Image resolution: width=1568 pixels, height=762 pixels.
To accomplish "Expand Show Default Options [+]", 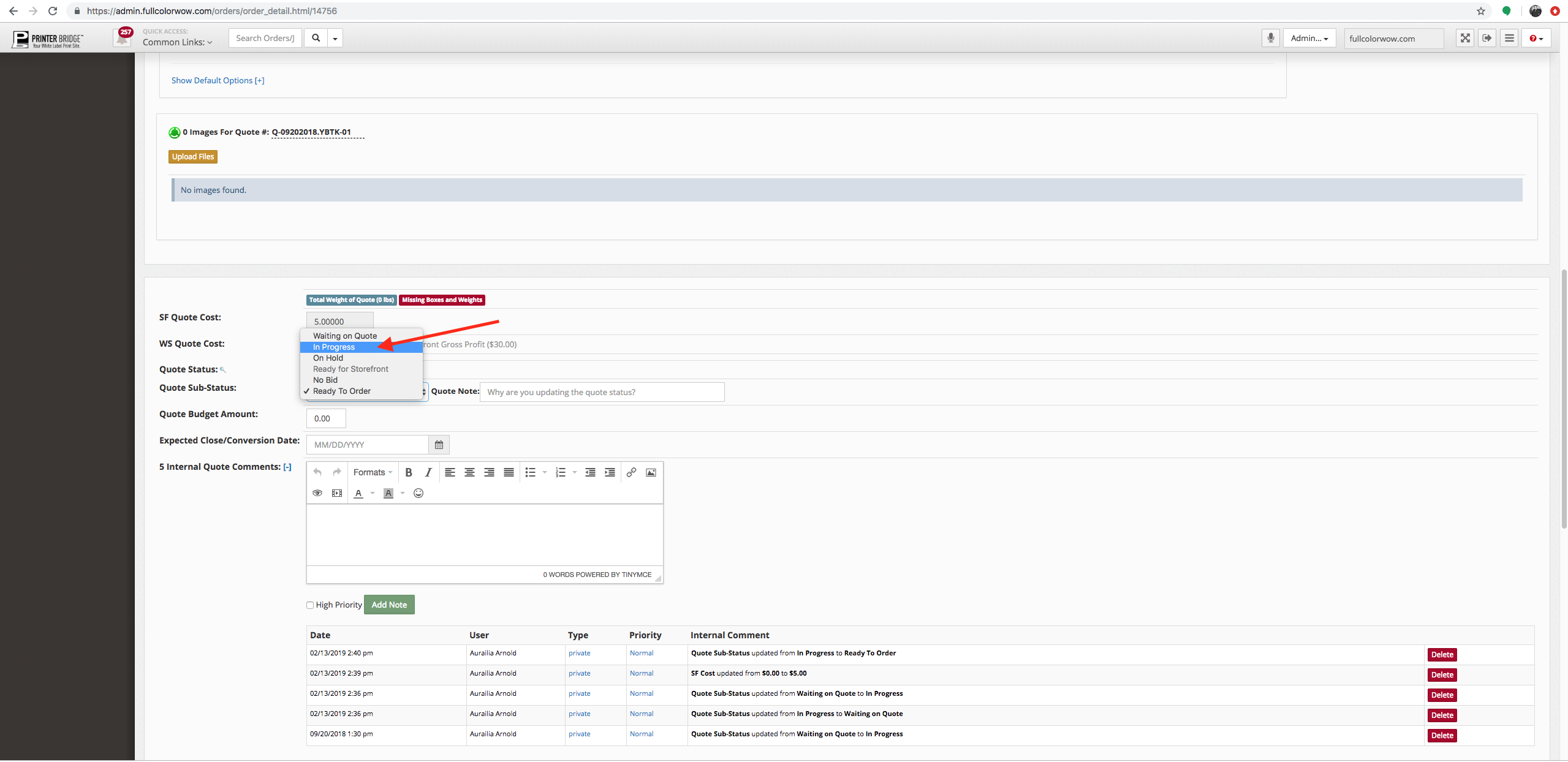I will coord(218,80).
